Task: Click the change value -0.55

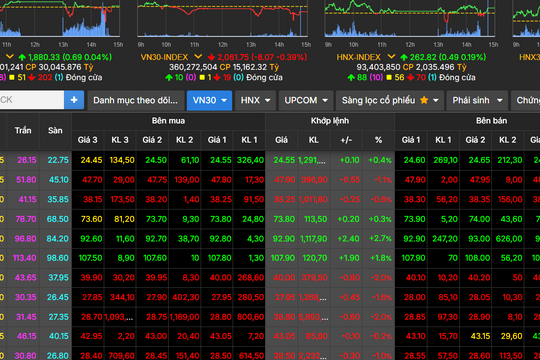Action: [x=350, y=180]
